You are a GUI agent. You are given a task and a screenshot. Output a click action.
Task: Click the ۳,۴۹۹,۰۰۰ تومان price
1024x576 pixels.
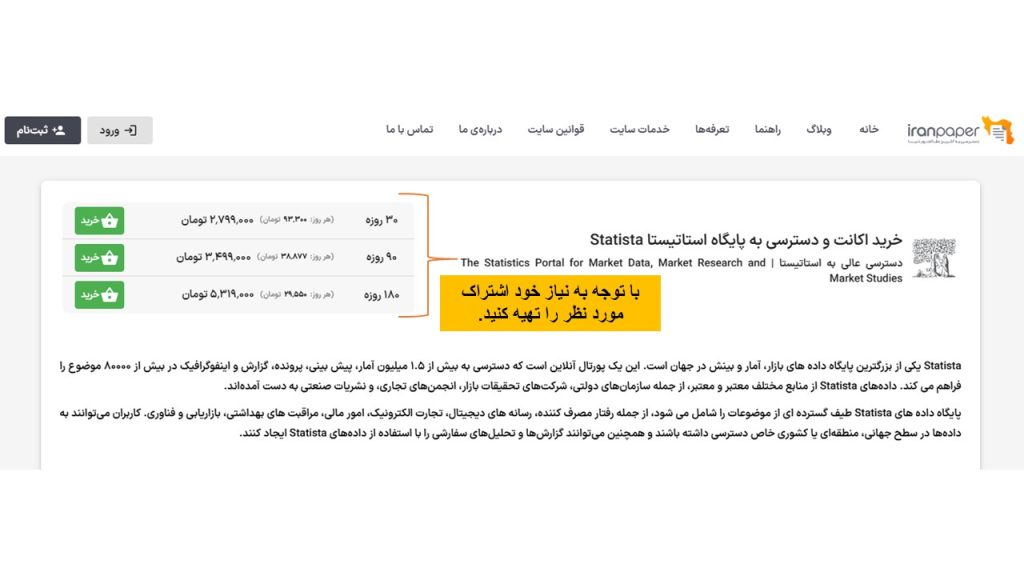213,257
